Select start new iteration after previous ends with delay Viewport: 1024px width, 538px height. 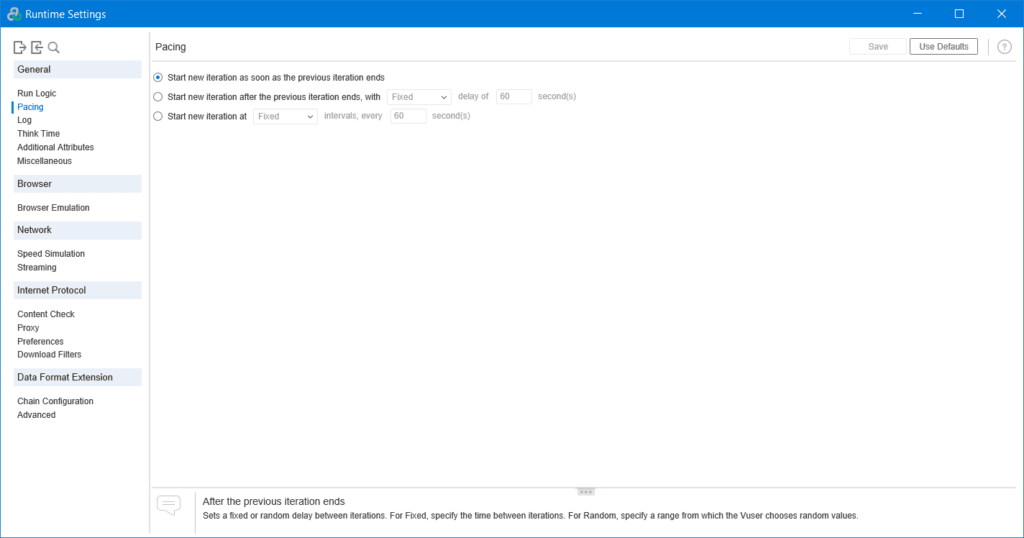click(158, 97)
